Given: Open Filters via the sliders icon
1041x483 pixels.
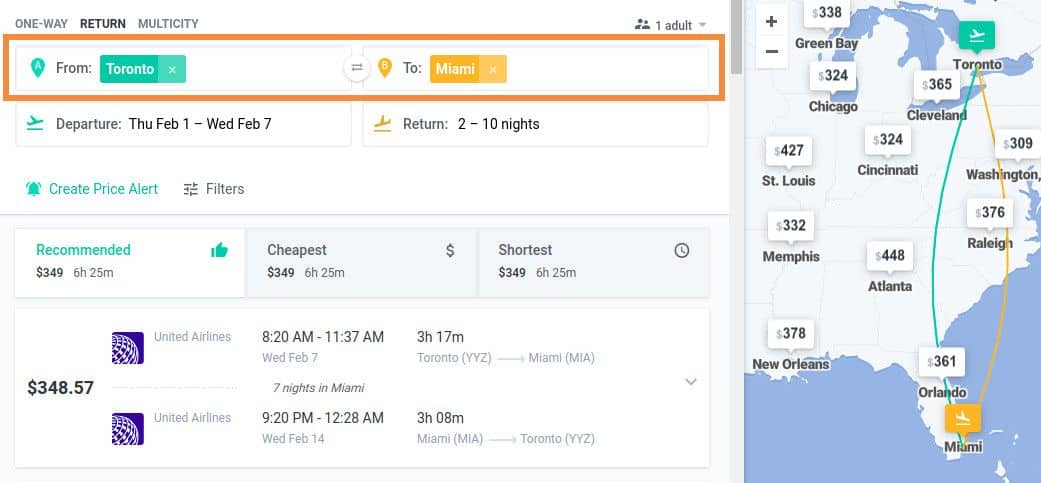Looking at the screenshot, I should [191, 189].
